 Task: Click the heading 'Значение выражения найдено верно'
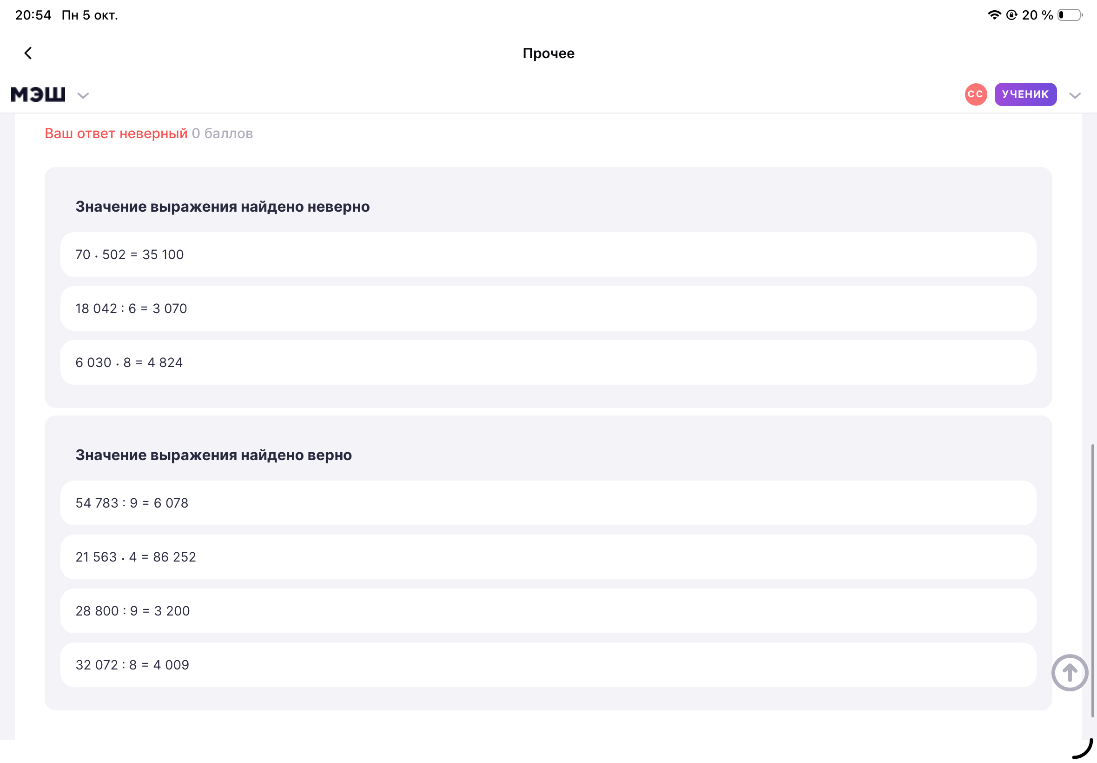point(213,455)
